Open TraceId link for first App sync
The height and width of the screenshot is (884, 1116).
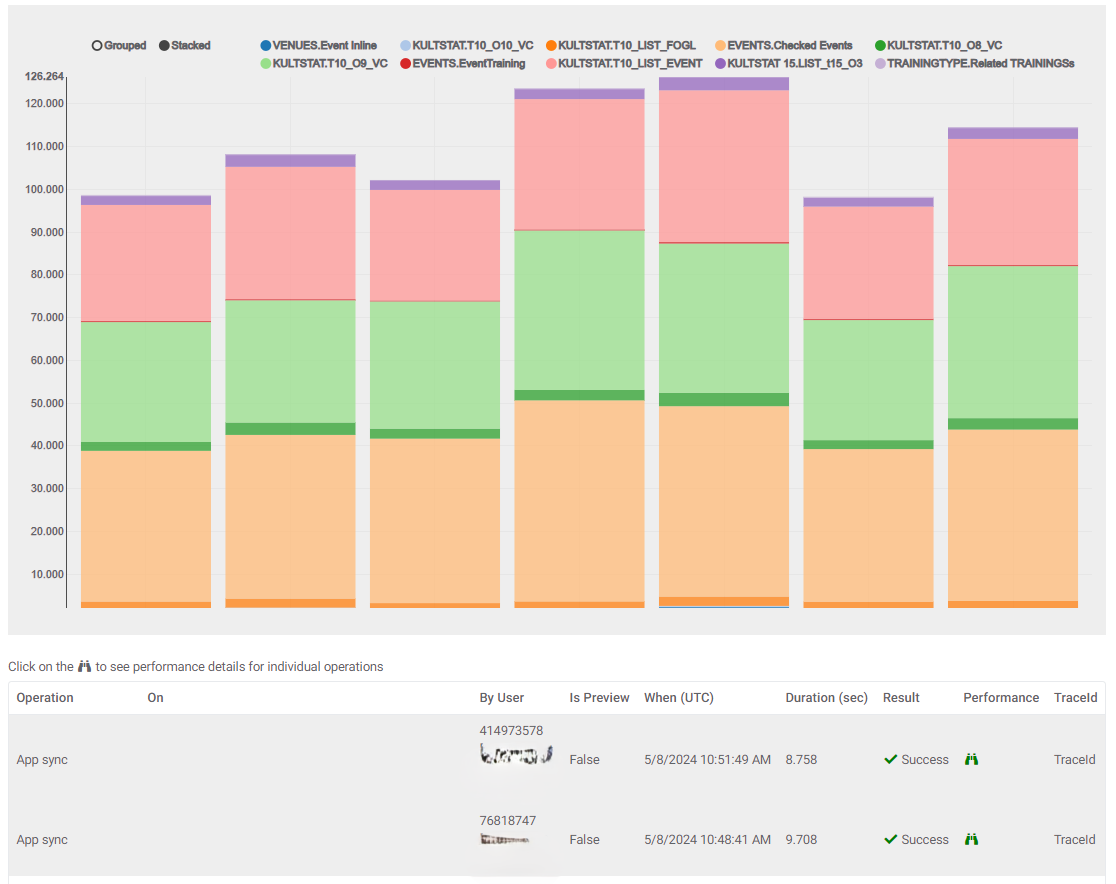coord(1074,759)
